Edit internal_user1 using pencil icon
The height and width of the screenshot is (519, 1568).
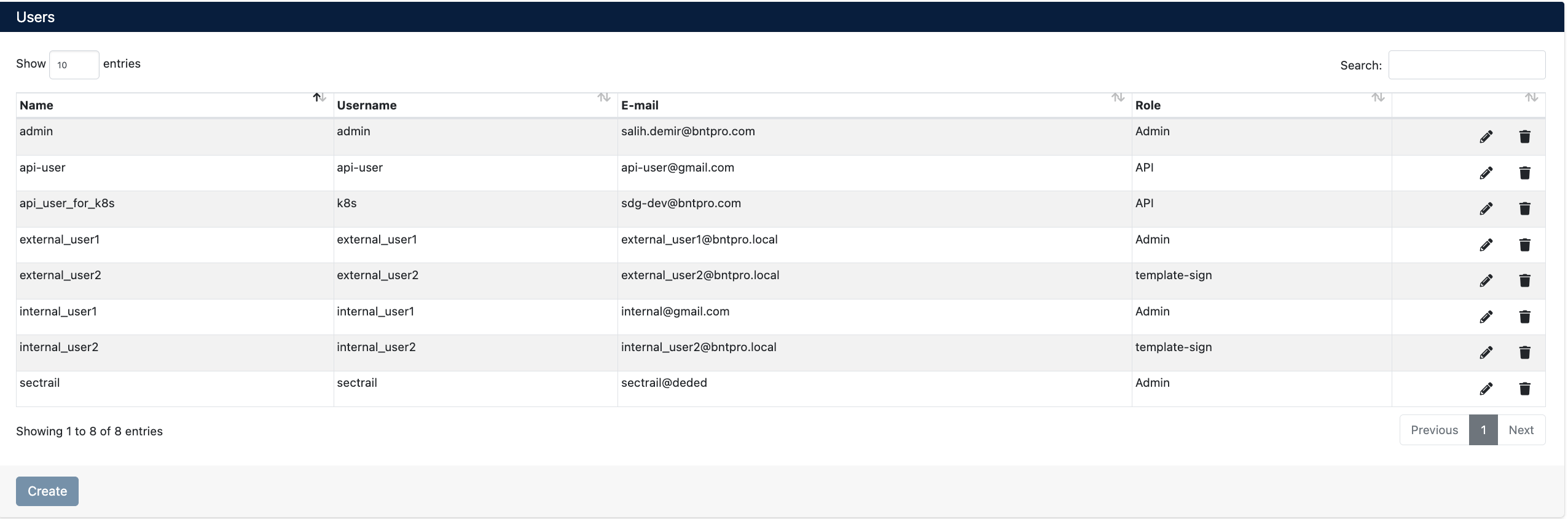pyautogui.click(x=1486, y=317)
